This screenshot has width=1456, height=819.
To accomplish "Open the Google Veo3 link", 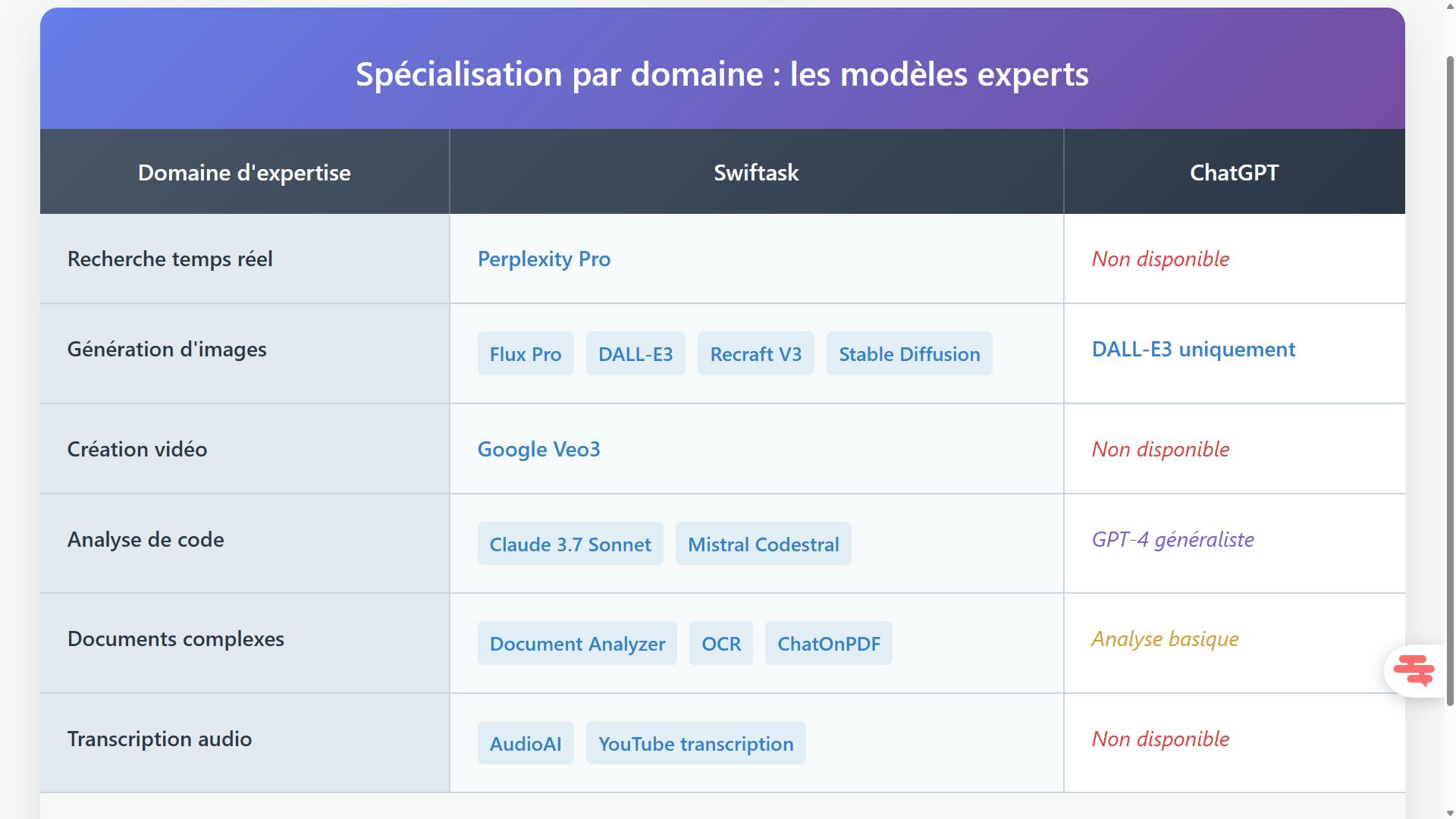I will 538,449.
